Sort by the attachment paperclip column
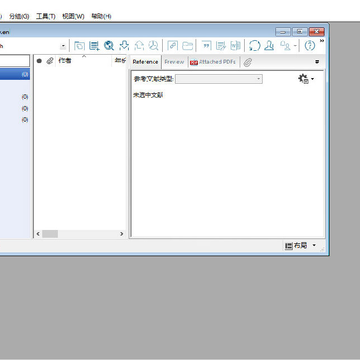360x360 pixels. click(50, 61)
